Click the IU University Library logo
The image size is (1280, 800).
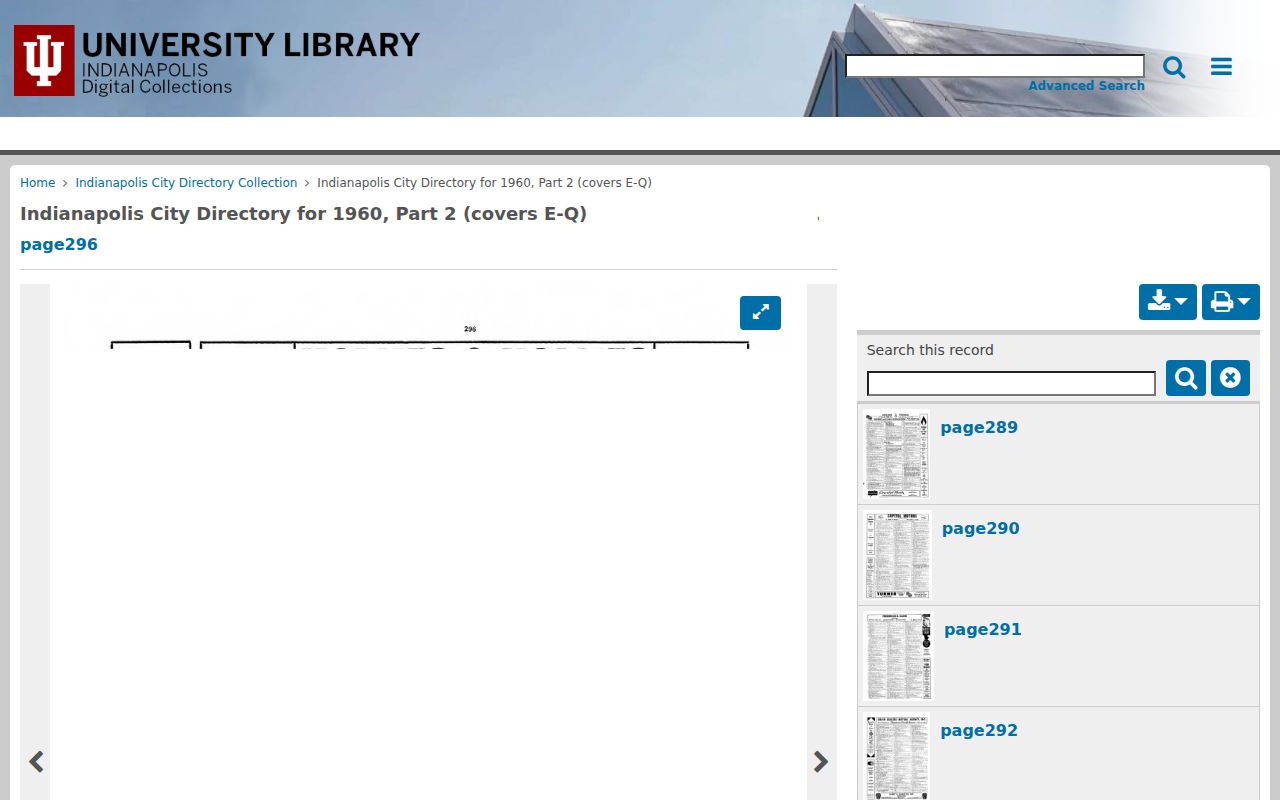217,61
